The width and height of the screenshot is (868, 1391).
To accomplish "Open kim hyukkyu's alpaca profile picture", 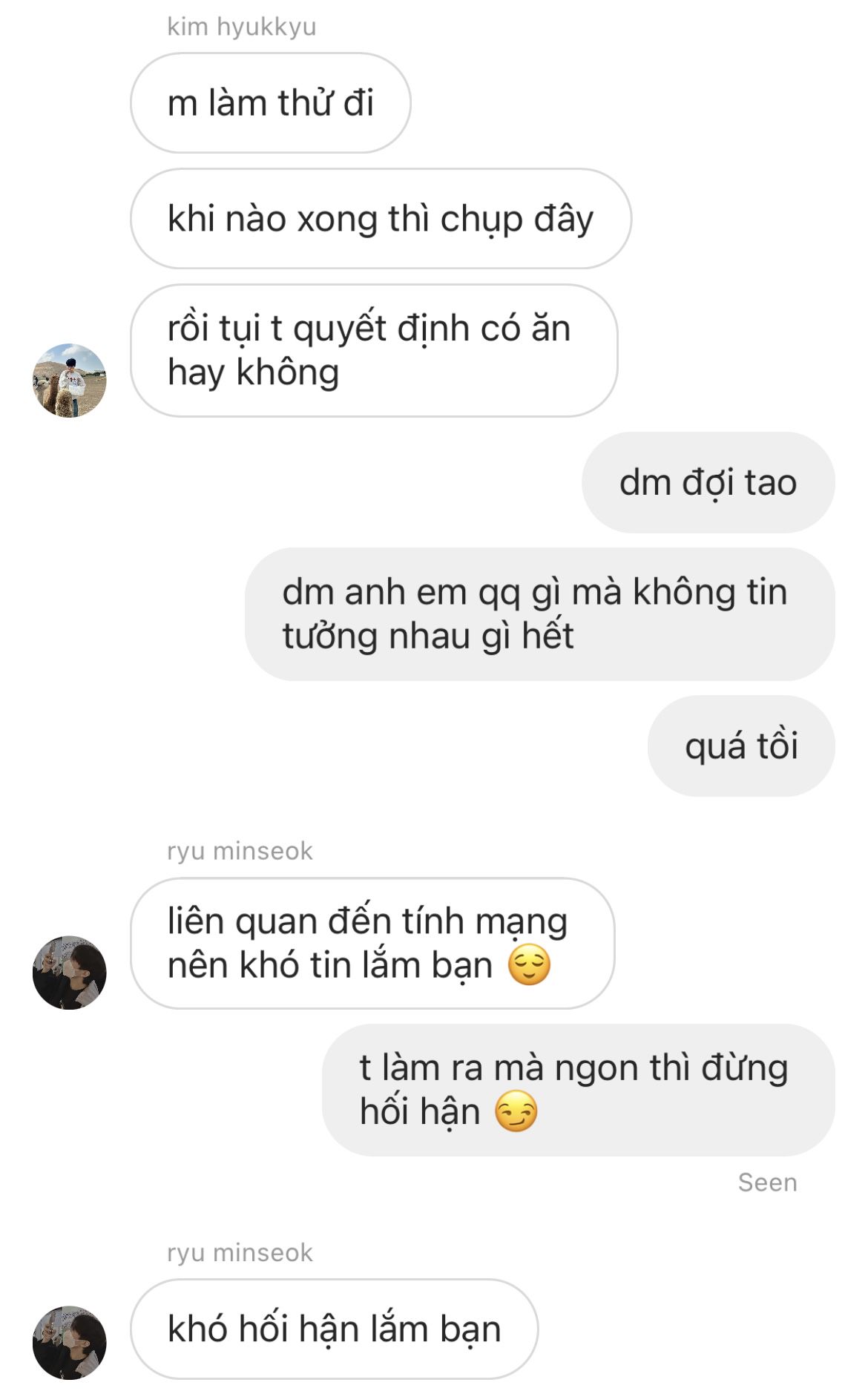I will pos(69,380).
